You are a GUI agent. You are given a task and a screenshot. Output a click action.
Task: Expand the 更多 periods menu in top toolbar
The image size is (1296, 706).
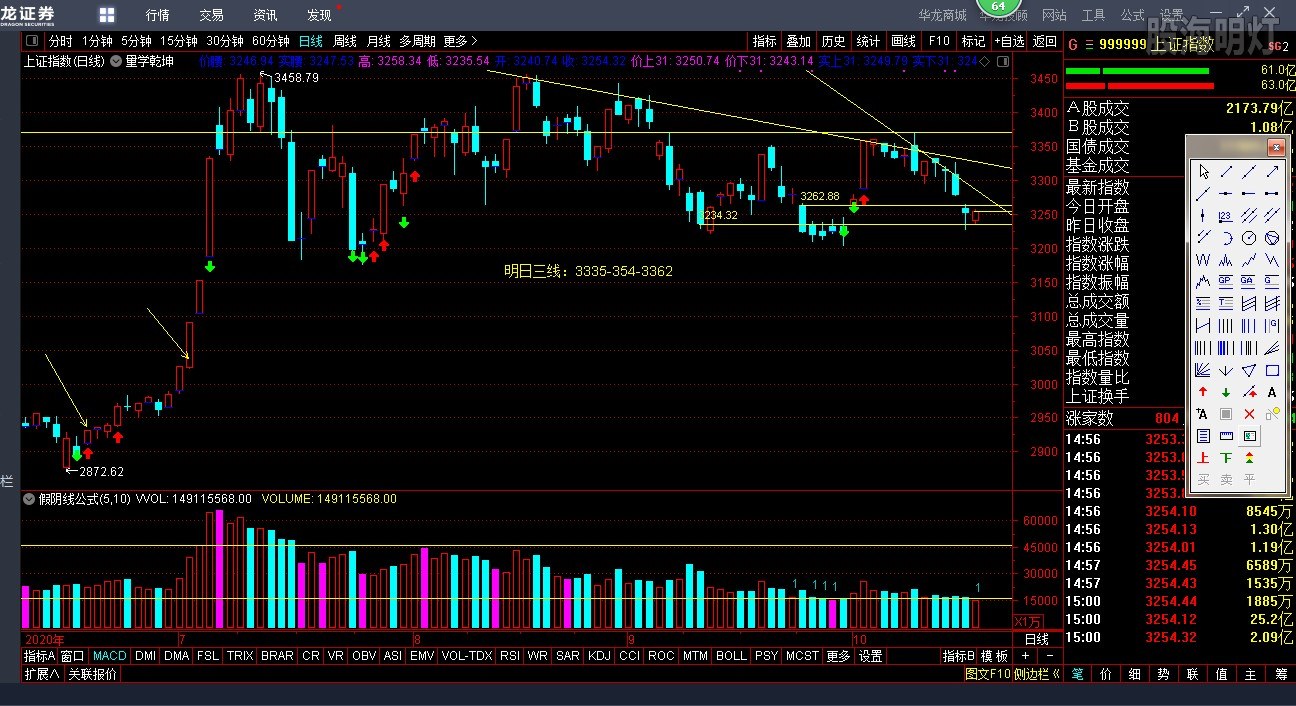pos(460,41)
